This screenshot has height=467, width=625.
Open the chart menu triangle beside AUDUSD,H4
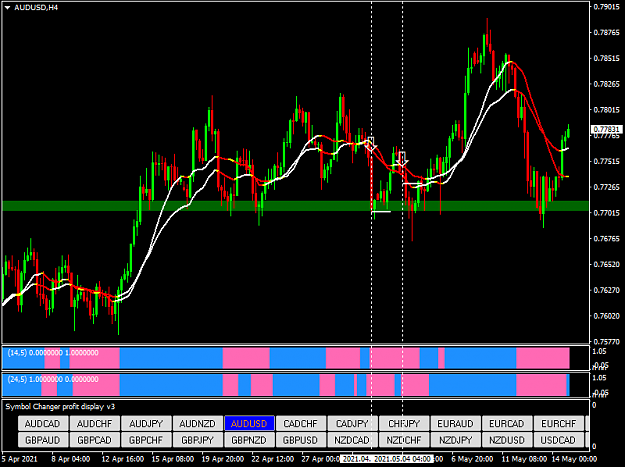pyautogui.click(x=8, y=8)
